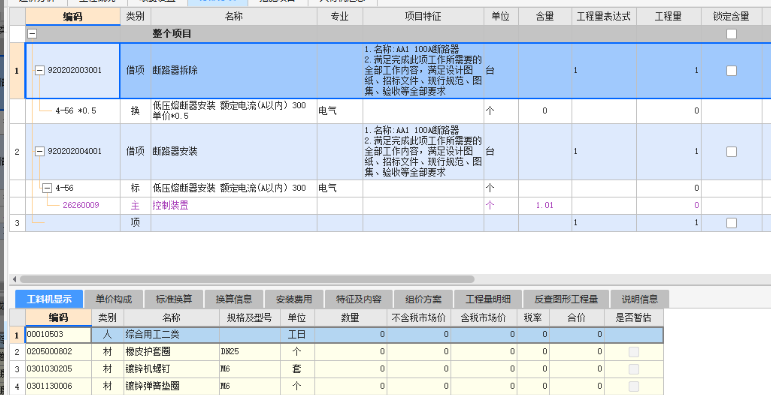Select the 断路器安装 name cell

(234, 152)
